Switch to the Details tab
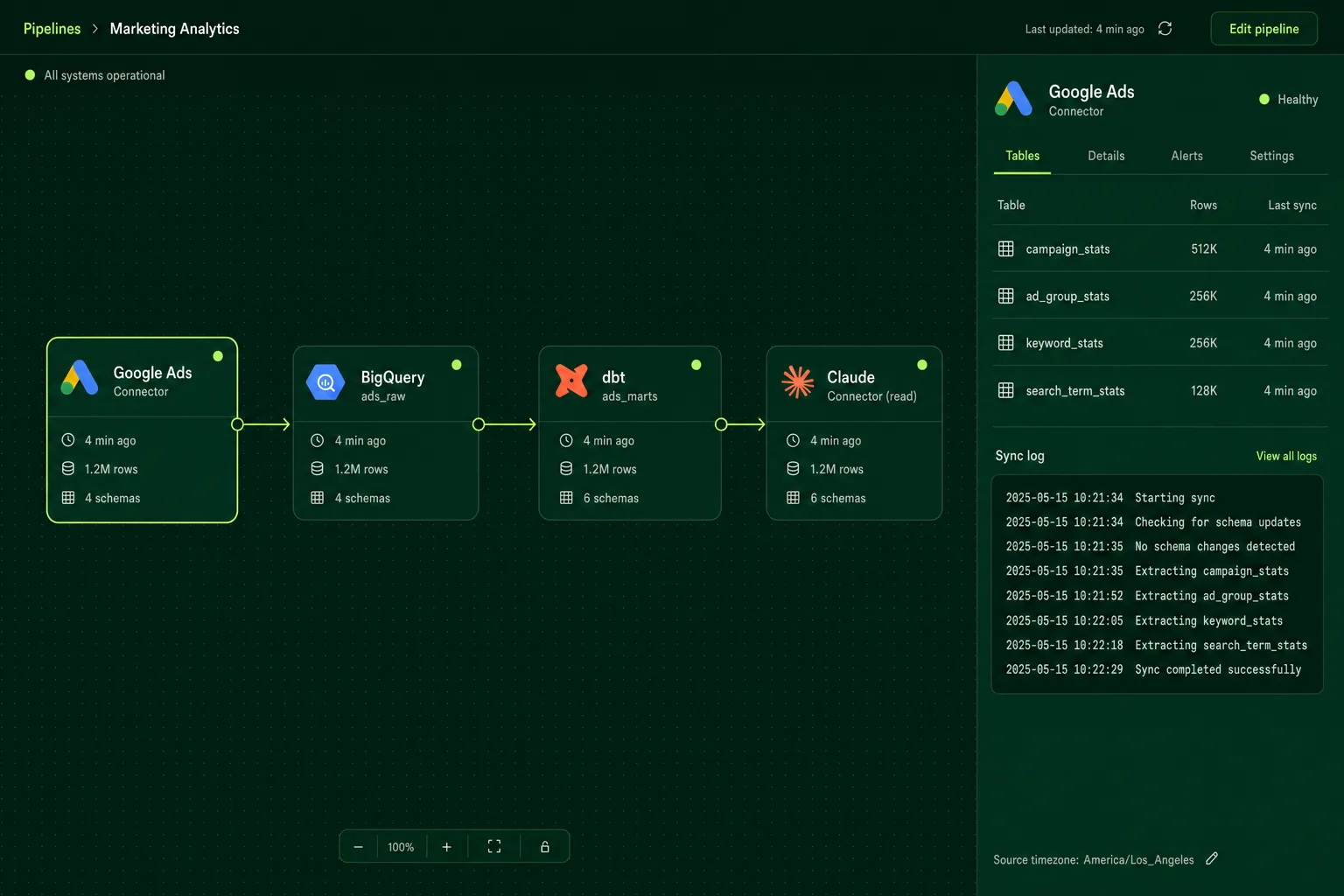This screenshot has height=896, width=1344. pos(1106,156)
